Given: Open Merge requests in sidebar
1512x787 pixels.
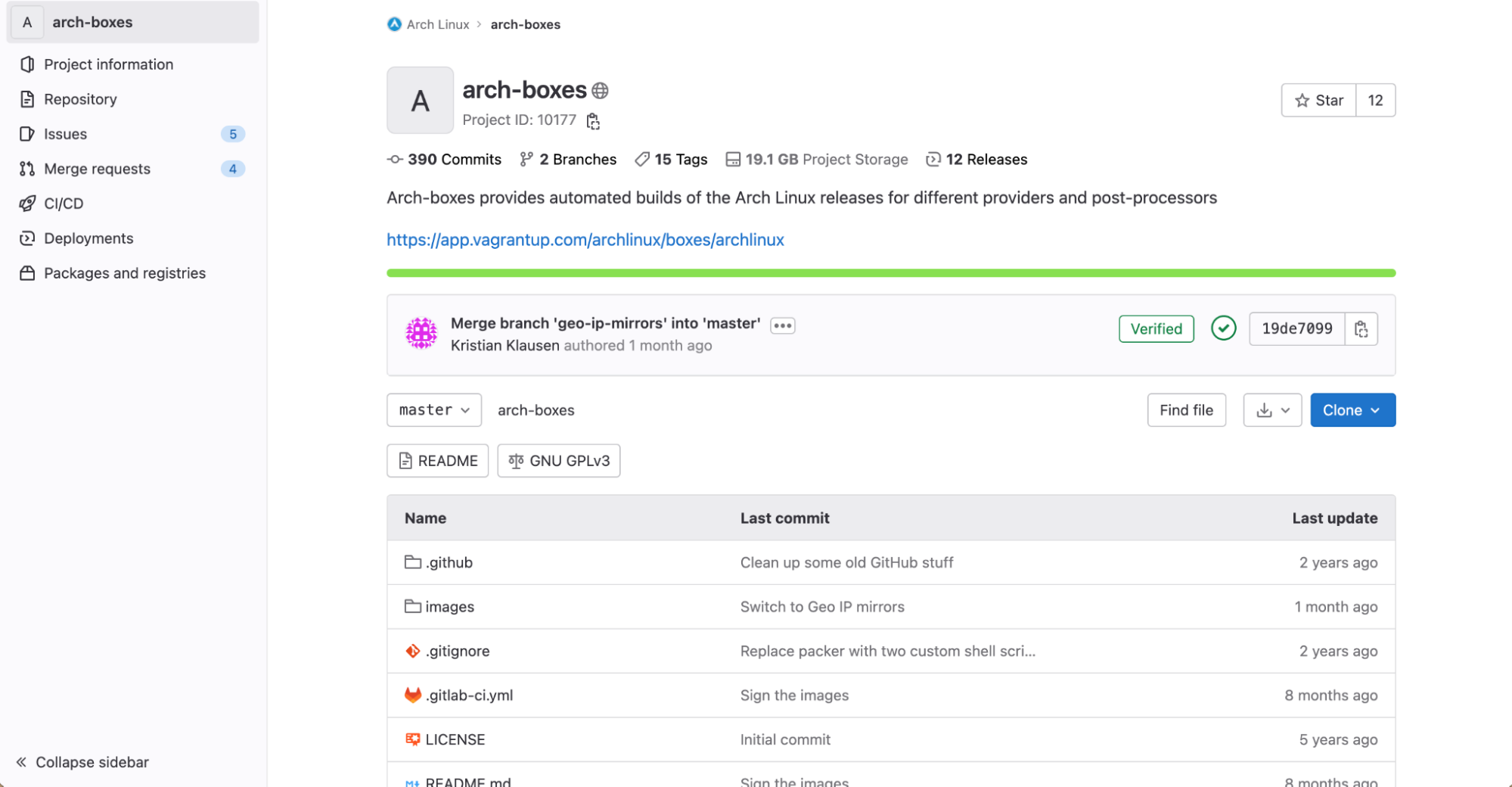Looking at the screenshot, I should [97, 169].
